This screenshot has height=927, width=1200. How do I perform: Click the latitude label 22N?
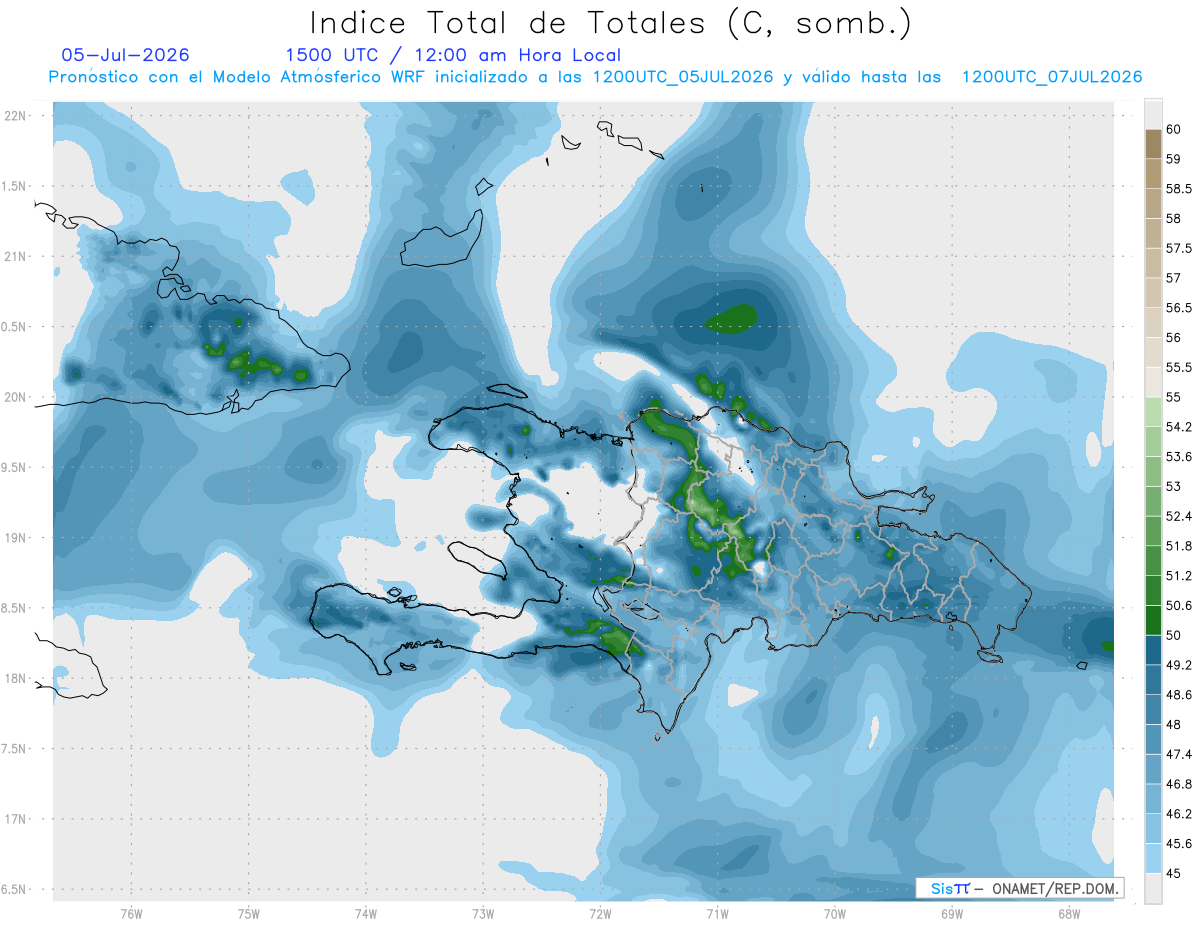pos(16,115)
